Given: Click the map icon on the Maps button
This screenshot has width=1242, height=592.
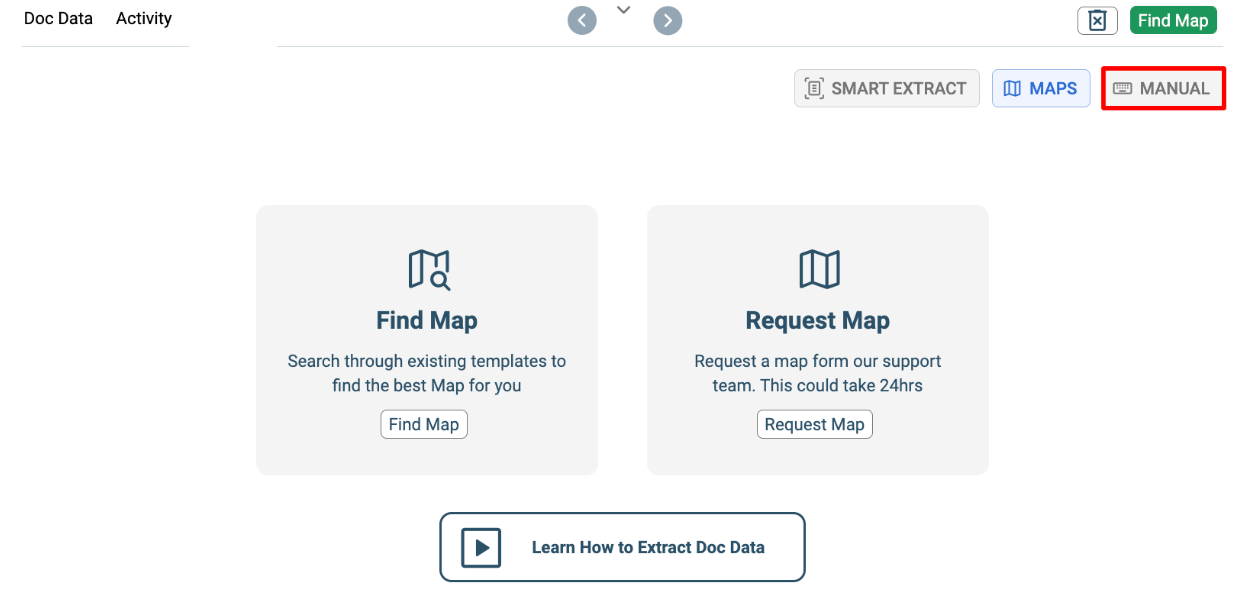Looking at the screenshot, I should click(1012, 88).
